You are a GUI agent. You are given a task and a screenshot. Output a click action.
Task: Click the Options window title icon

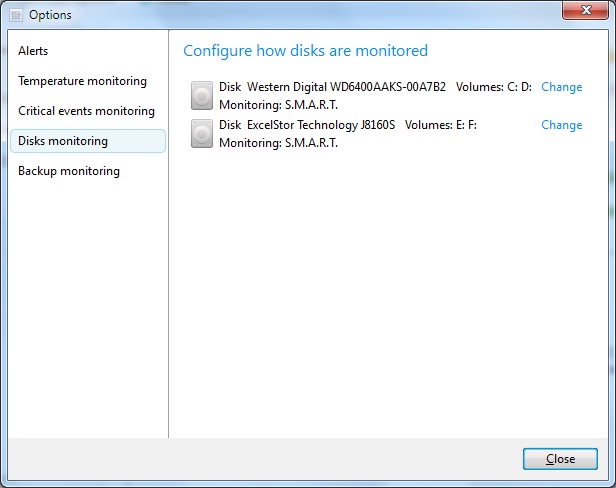coord(16,15)
